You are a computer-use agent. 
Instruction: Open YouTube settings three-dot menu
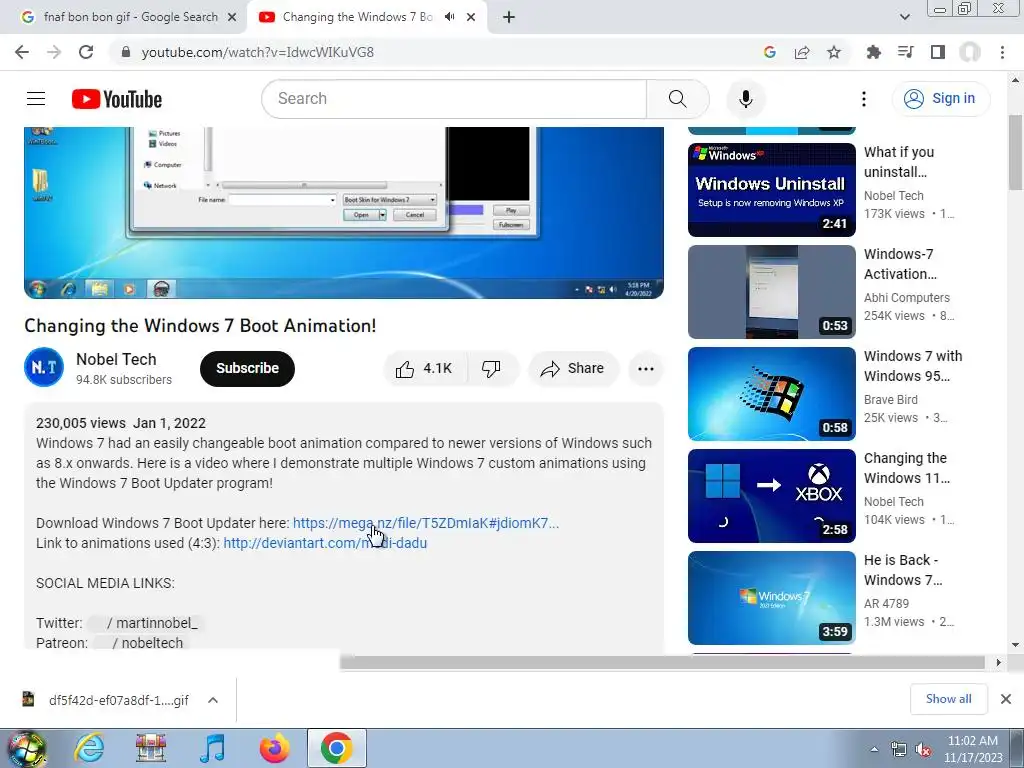coord(863,99)
